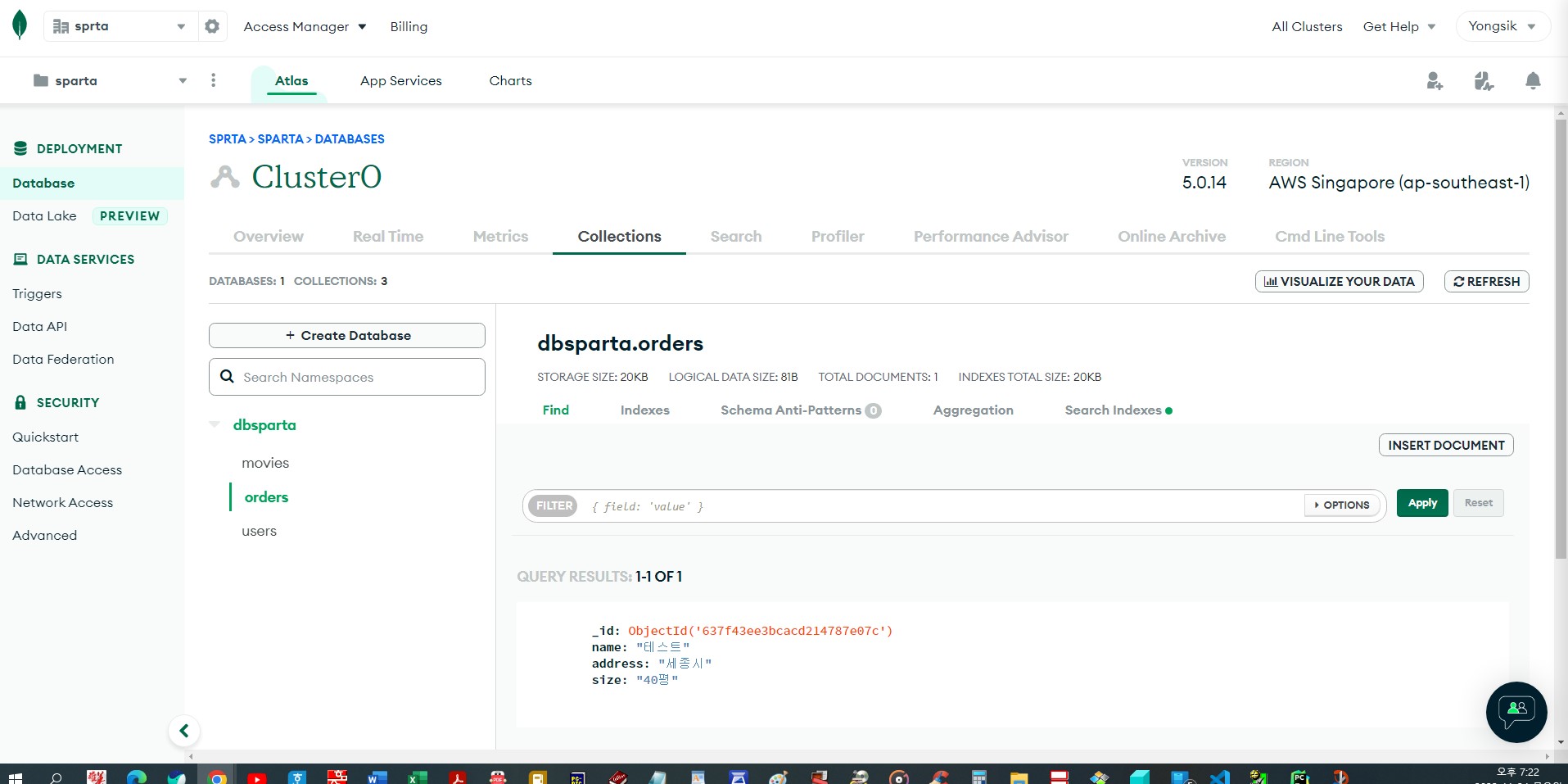Switch to the Charts tab

point(511,80)
